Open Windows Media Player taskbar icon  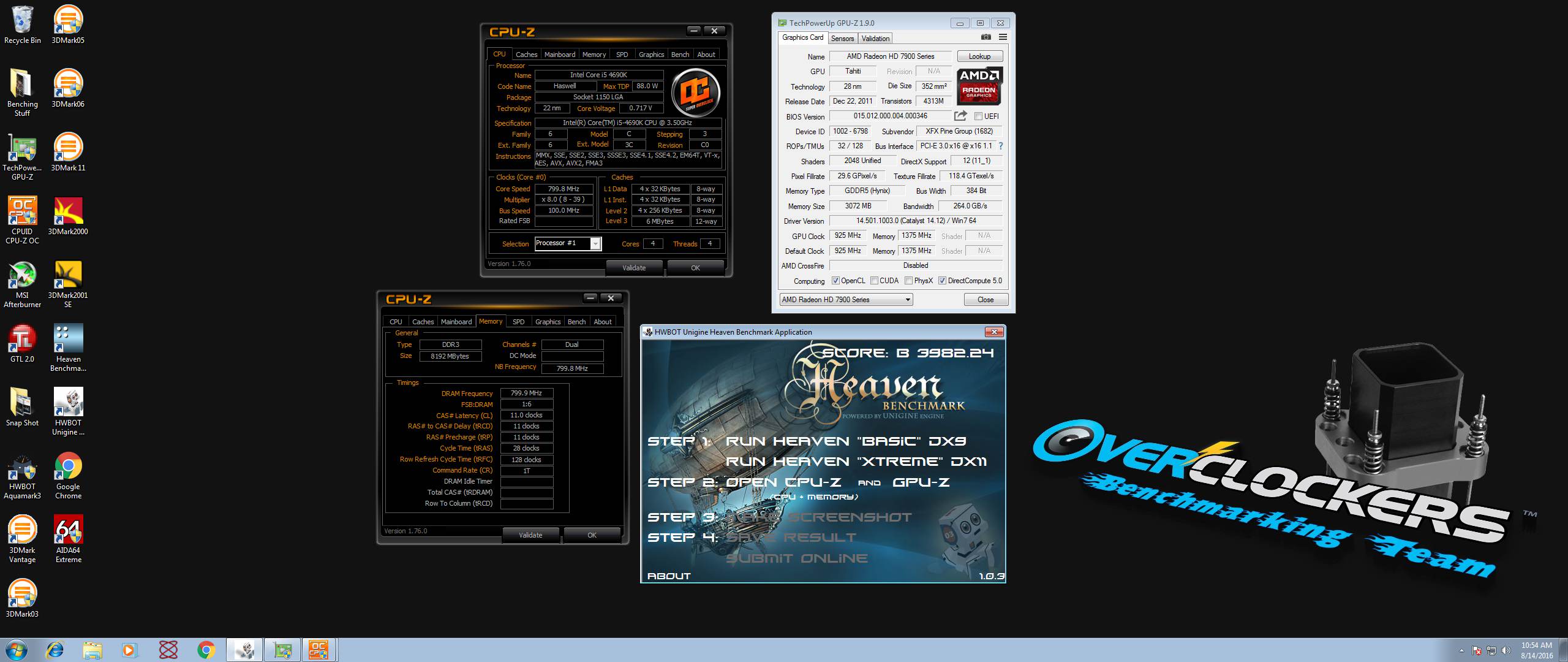click(x=130, y=650)
